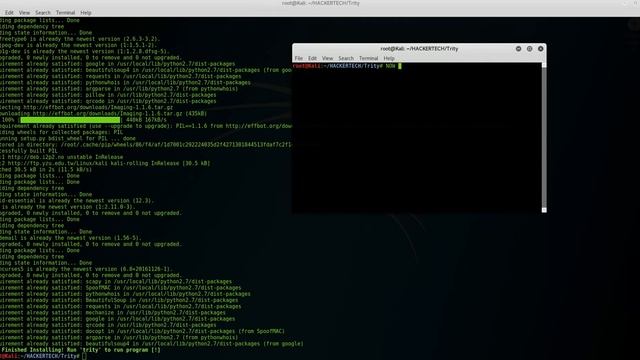Click the 'SpoofMAC' requirement satisfied line
This screenshot has width=640, height=360.
(120, 288)
